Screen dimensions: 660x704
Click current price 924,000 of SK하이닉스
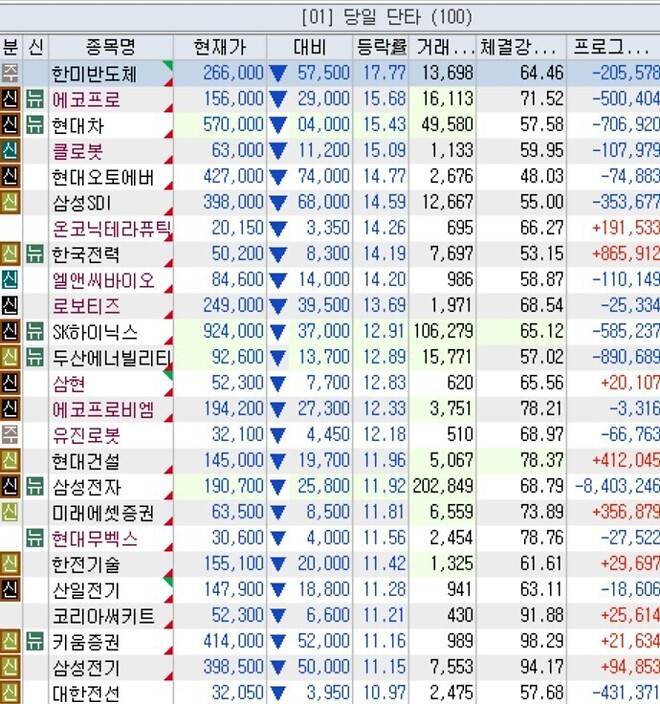click(233, 331)
